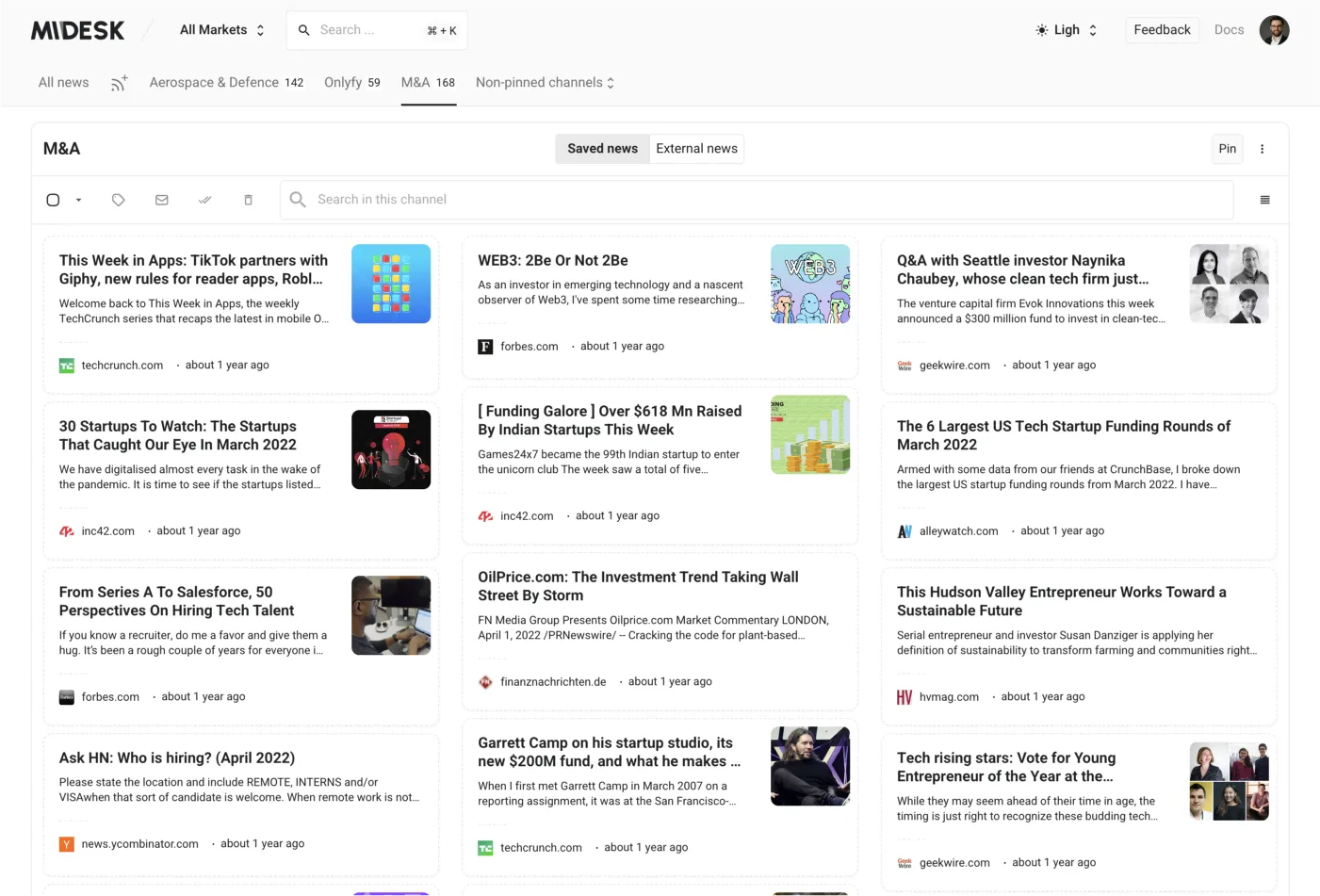Click techcrunch favicon under Garrett Camp article
1320x896 pixels.
(485, 848)
